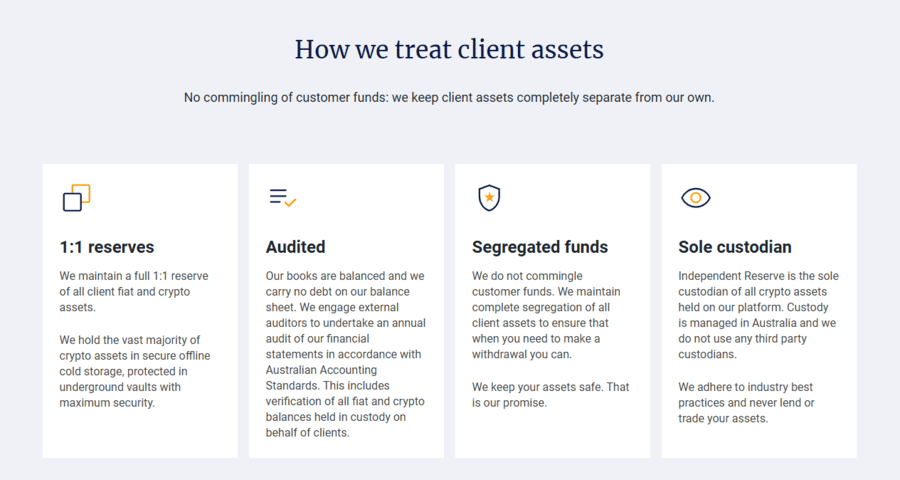Click the "How we treat client assets" title
The image size is (900, 480).
449,49
